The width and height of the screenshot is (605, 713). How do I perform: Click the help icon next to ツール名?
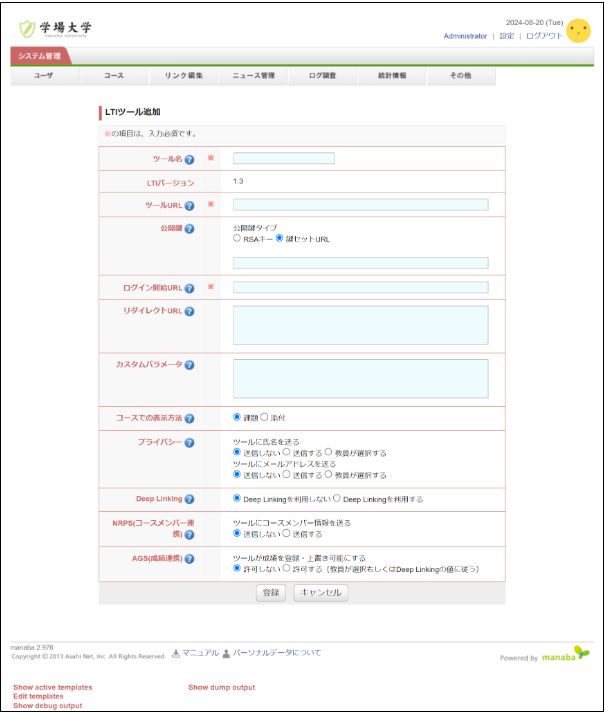click(190, 160)
